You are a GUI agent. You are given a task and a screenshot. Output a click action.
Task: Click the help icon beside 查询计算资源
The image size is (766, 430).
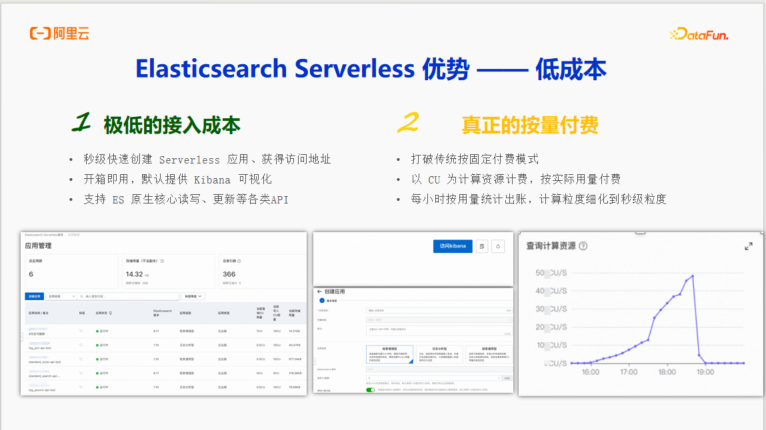click(x=583, y=246)
